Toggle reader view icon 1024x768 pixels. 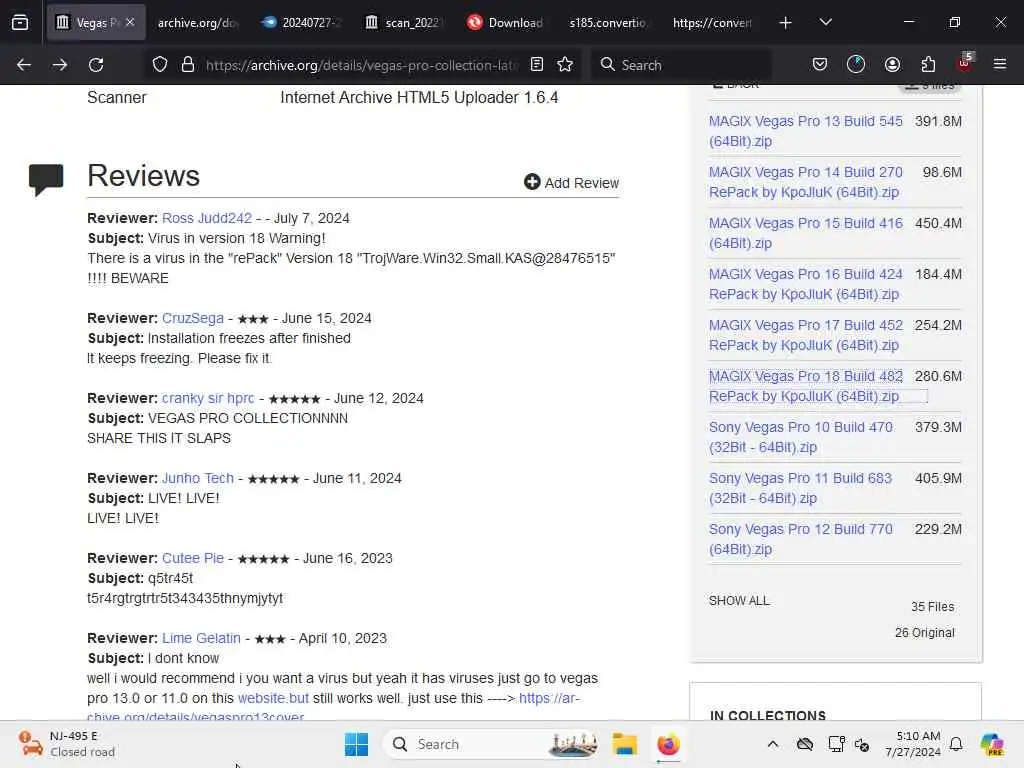click(x=537, y=65)
